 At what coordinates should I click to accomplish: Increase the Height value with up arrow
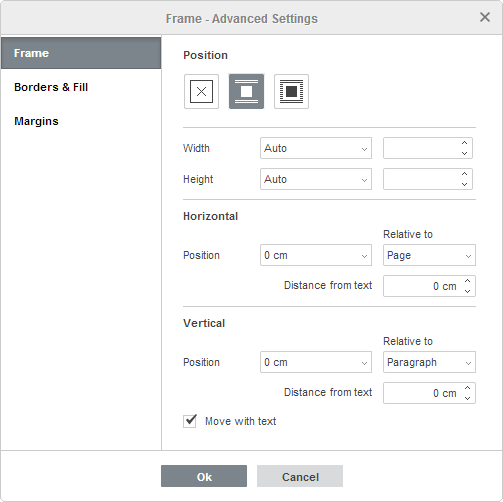coord(464,174)
